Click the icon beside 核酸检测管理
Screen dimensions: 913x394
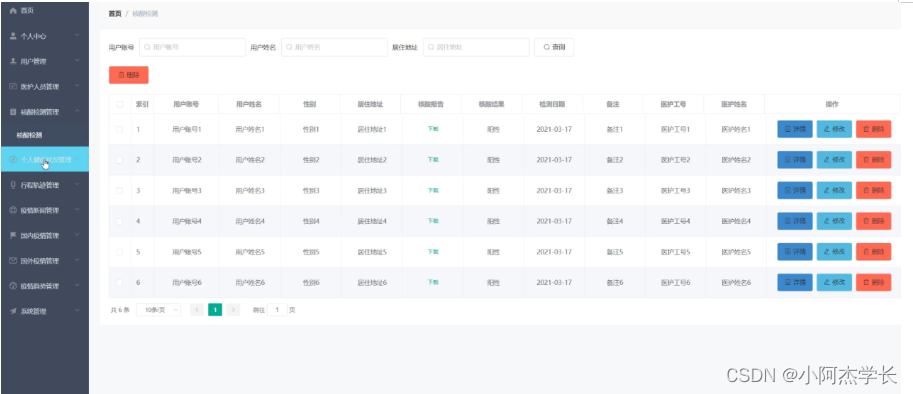point(13,112)
